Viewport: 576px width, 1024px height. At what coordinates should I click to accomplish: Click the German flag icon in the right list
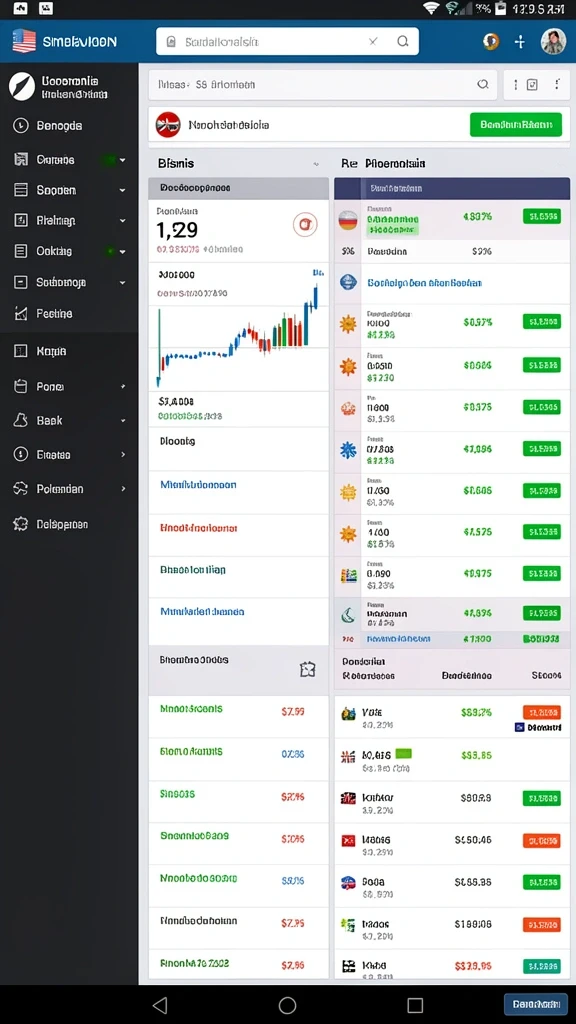[347, 221]
